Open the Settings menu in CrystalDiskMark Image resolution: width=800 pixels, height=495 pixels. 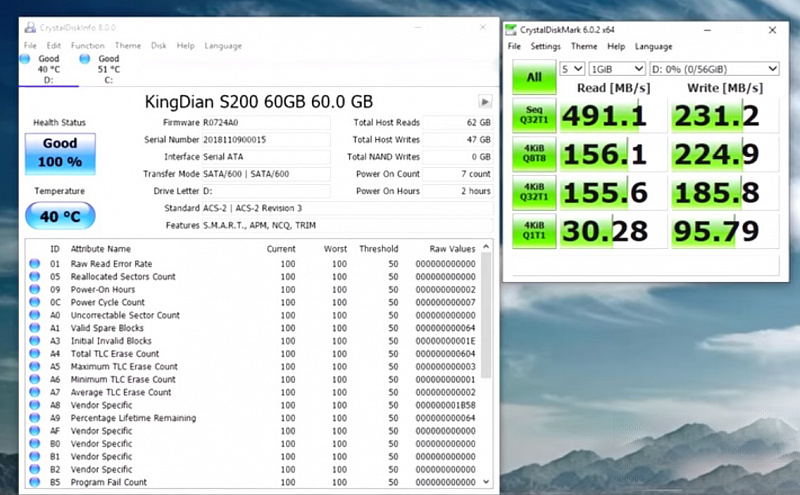click(x=546, y=46)
